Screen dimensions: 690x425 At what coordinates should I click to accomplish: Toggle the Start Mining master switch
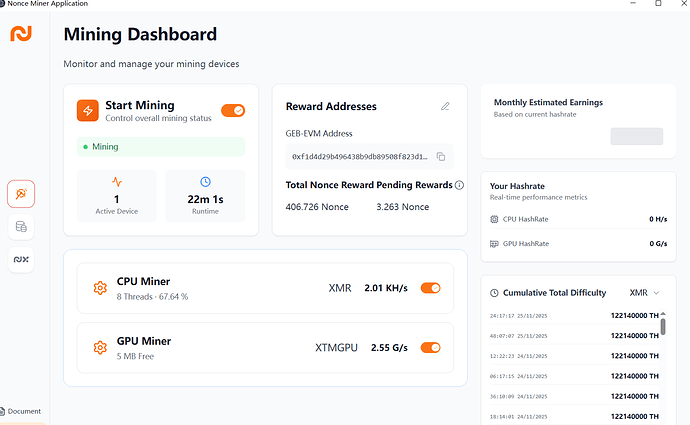coord(233,110)
